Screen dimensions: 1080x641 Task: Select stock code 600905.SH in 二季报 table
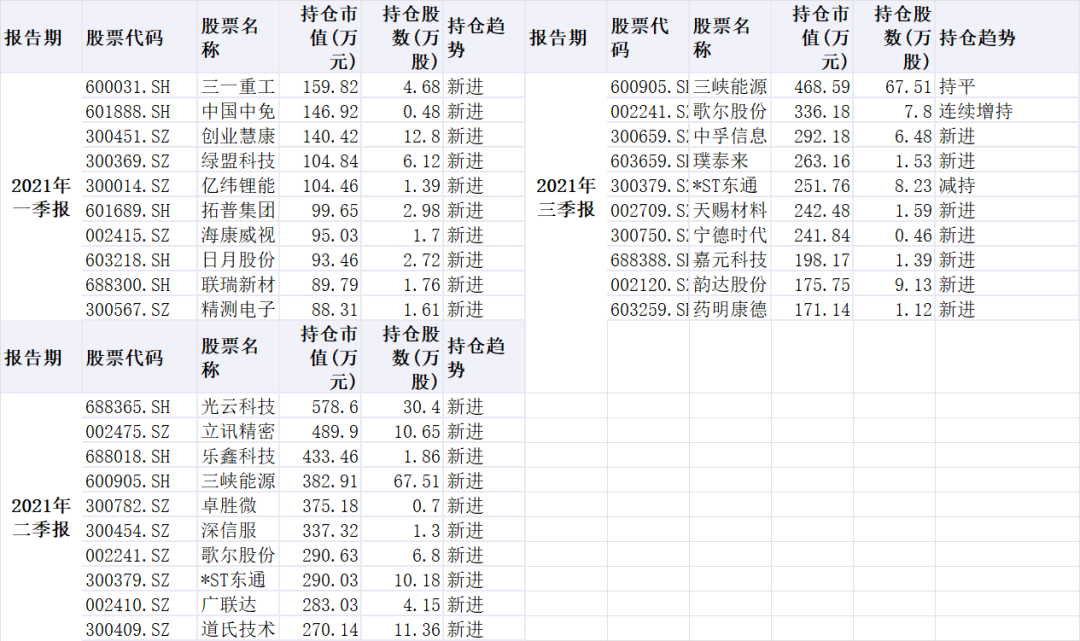coord(127,481)
